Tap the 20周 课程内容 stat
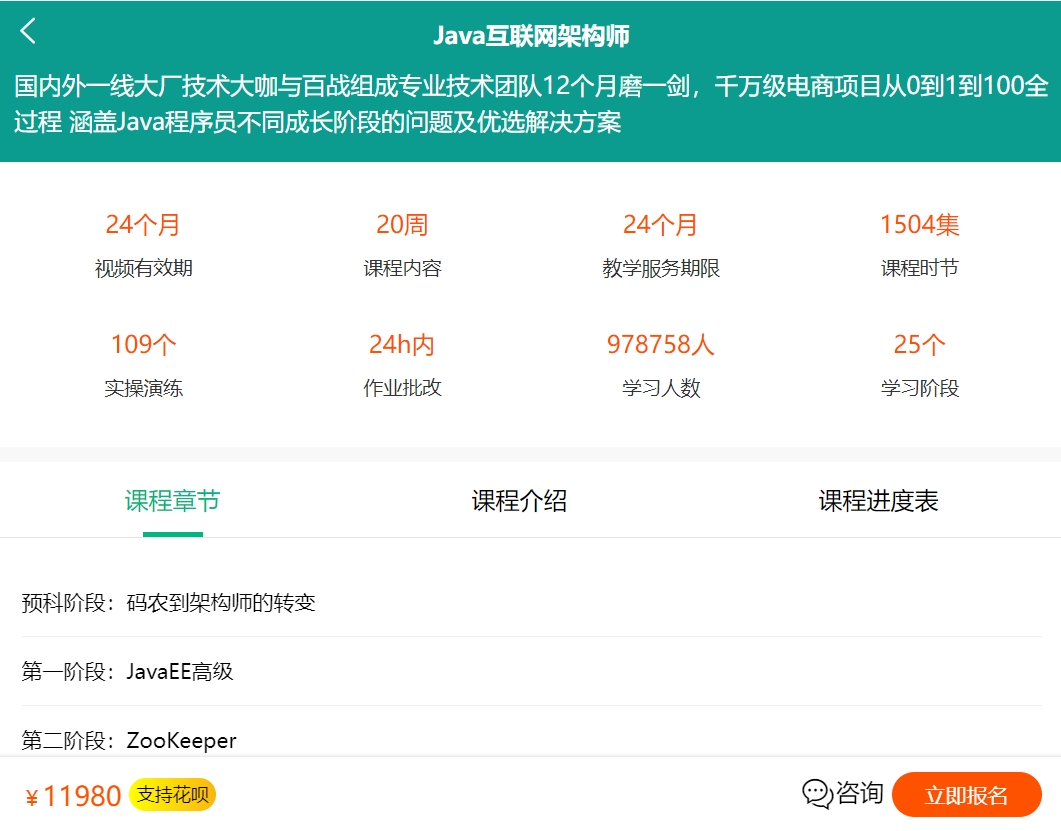This screenshot has width=1061, height=831. [401, 242]
